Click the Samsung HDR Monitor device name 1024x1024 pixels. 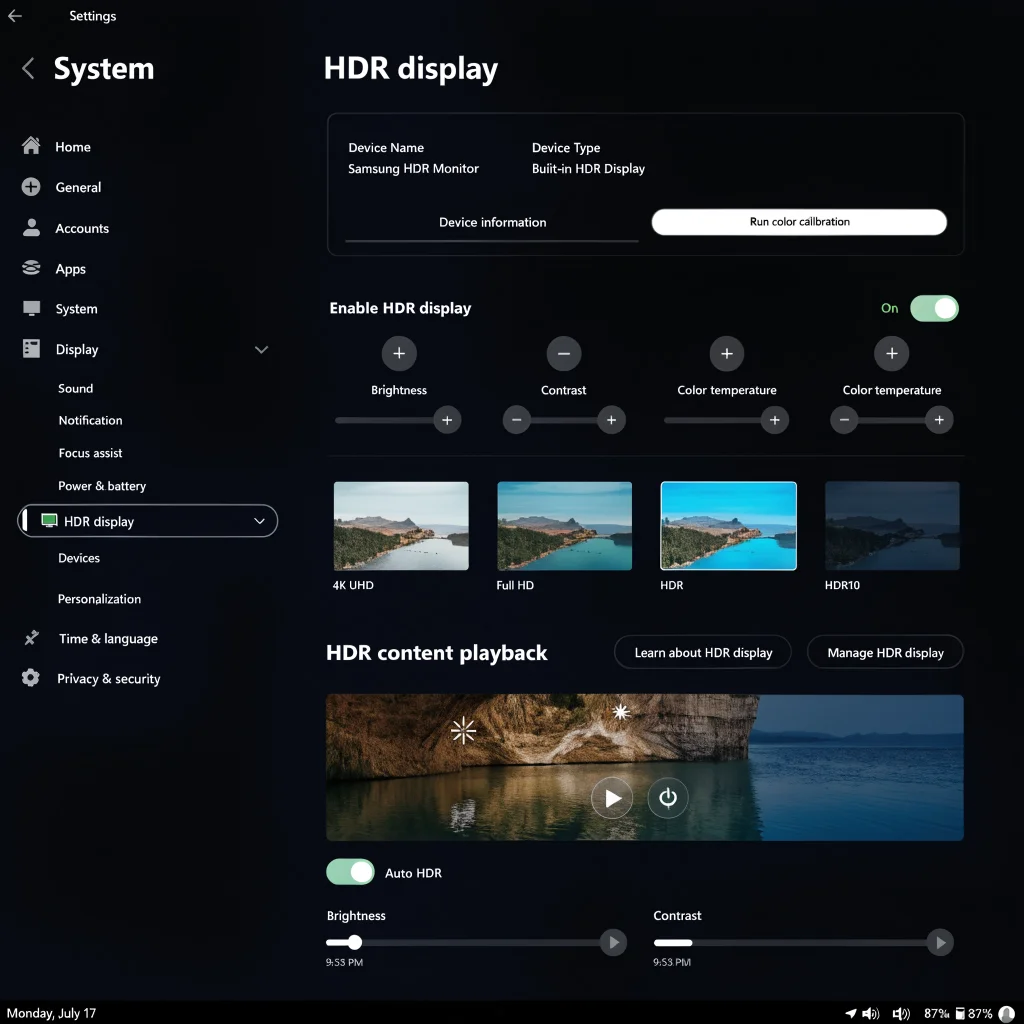pyautogui.click(x=413, y=168)
